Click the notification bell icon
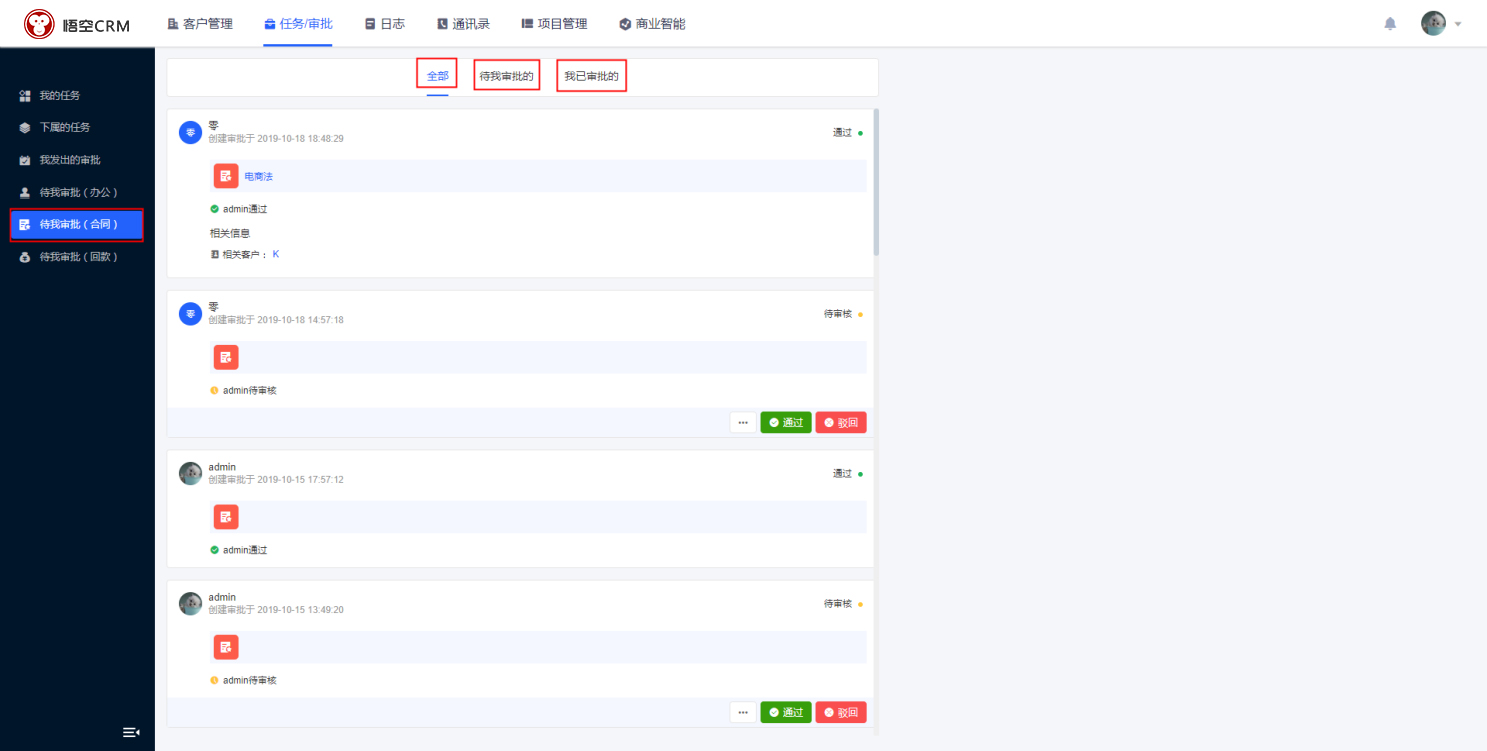Viewport: 1487px width, 751px height. click(1389, 24)
